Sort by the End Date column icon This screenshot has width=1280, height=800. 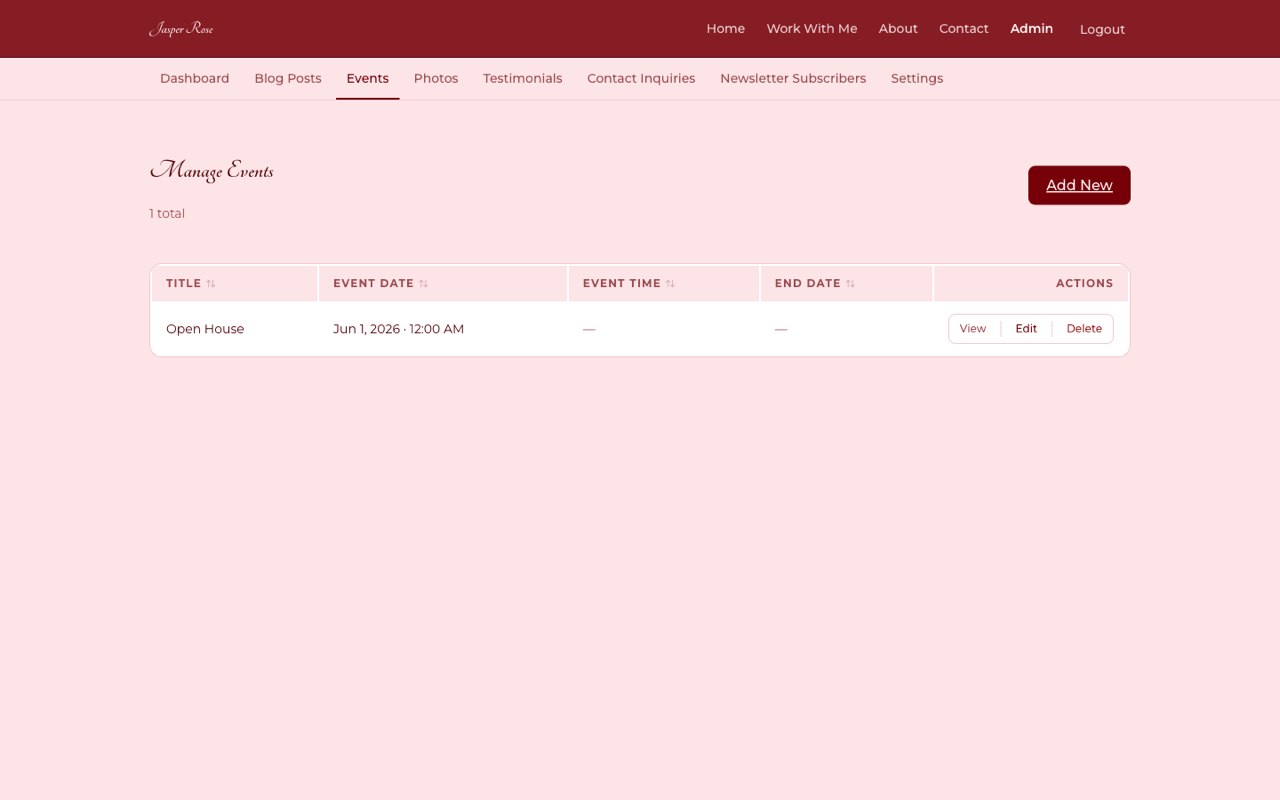click(850, 284)
